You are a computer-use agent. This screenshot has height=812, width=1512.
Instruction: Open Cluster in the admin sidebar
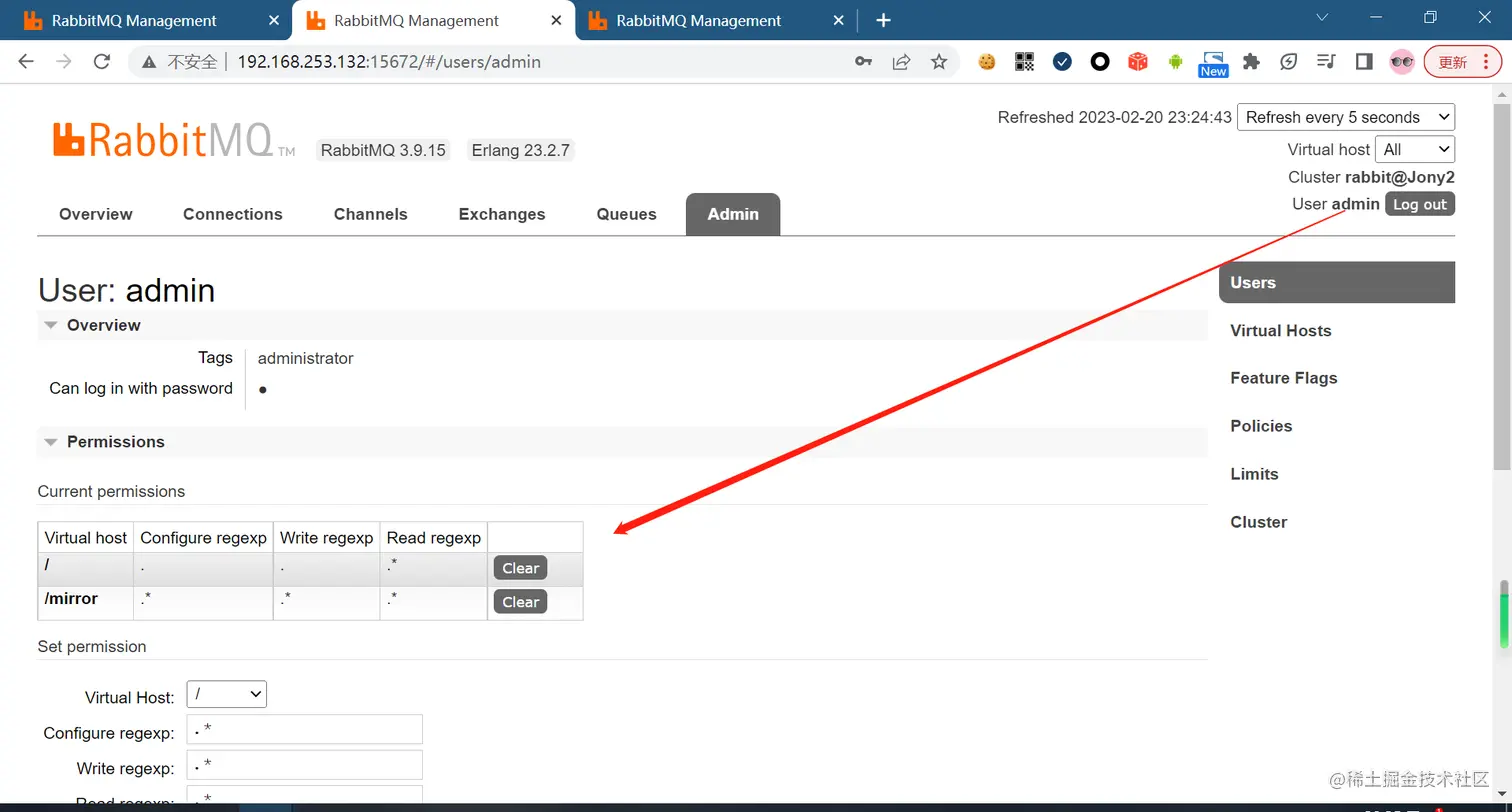1258,522
